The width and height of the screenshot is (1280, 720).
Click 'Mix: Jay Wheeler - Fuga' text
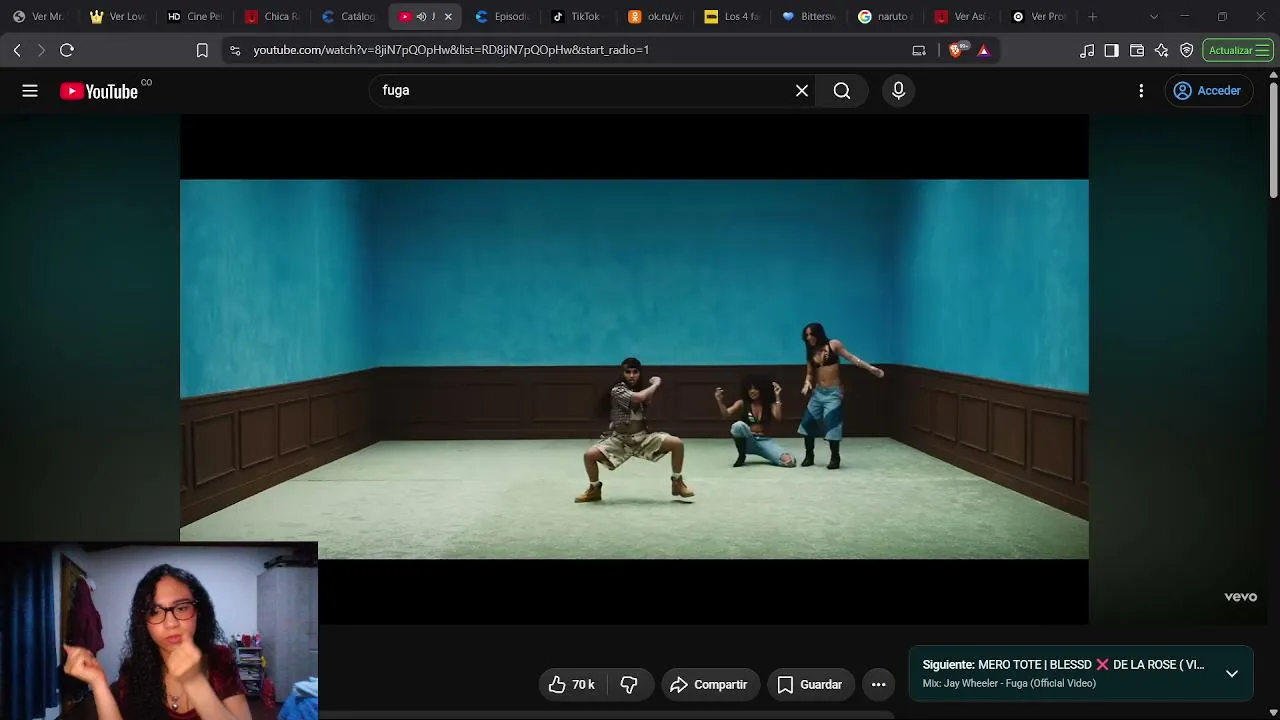[1009, 684]
